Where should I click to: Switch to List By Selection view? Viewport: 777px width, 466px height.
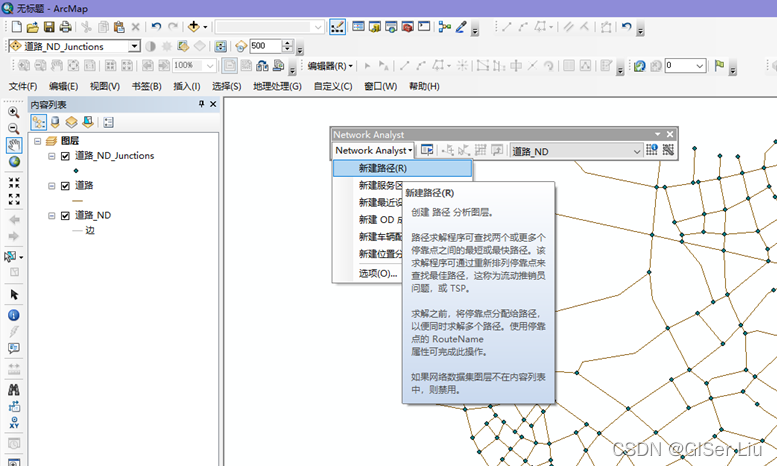88,122
